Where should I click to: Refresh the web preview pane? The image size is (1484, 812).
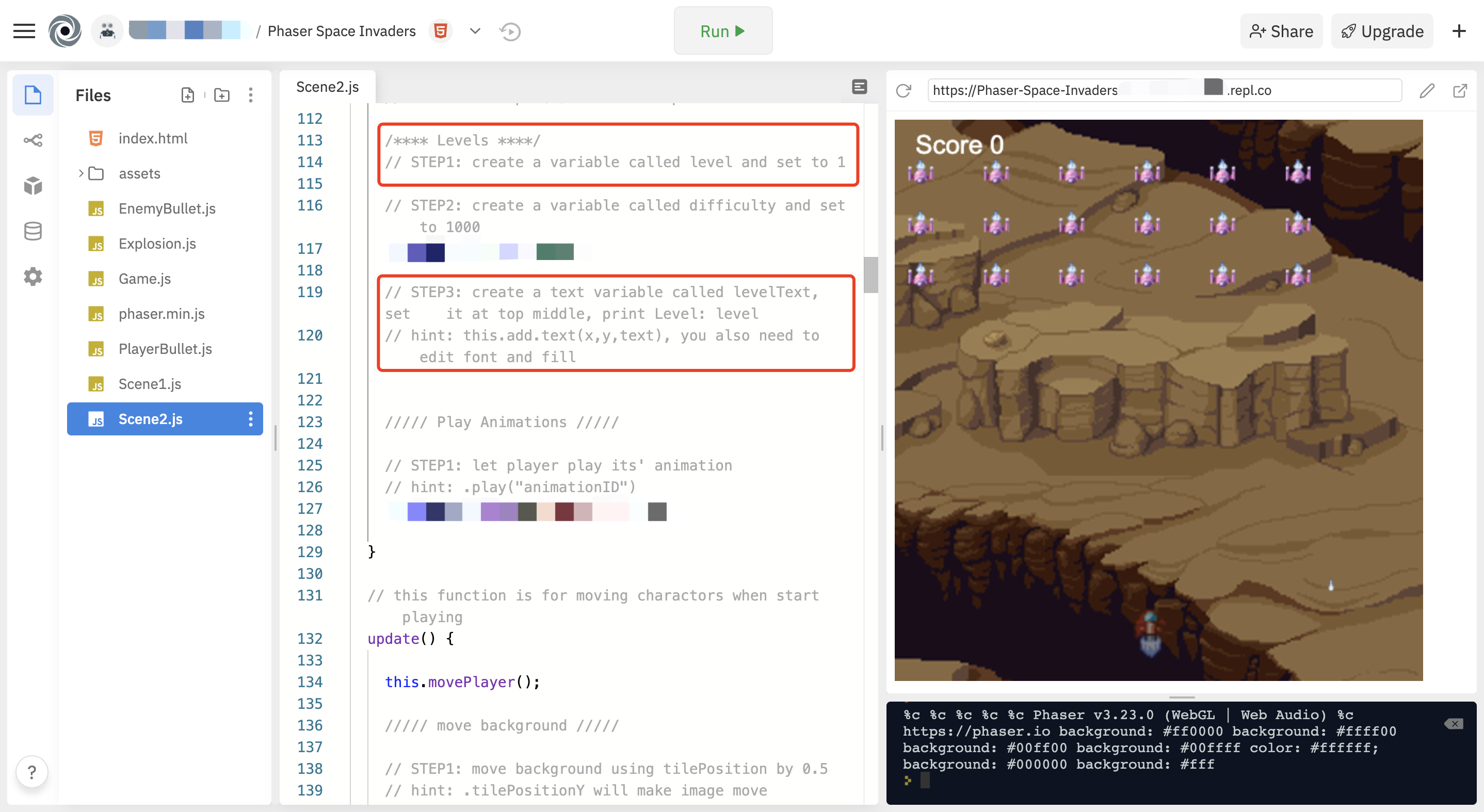(x=904, y=90)
